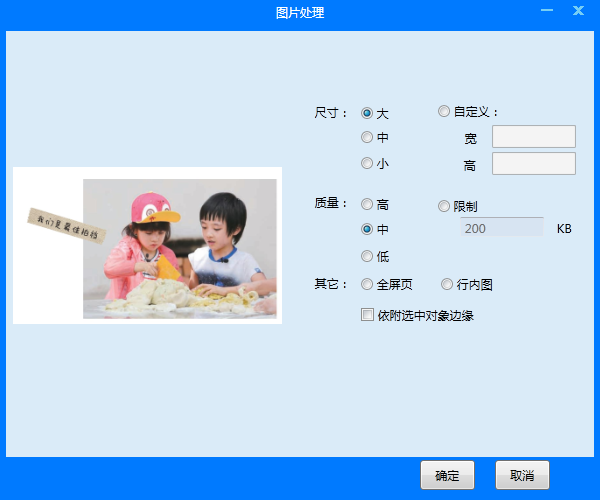Close the 图片处理 dialog with X
Image resolution: width=600 pixels, height=500 pixels.
point(578,11)
